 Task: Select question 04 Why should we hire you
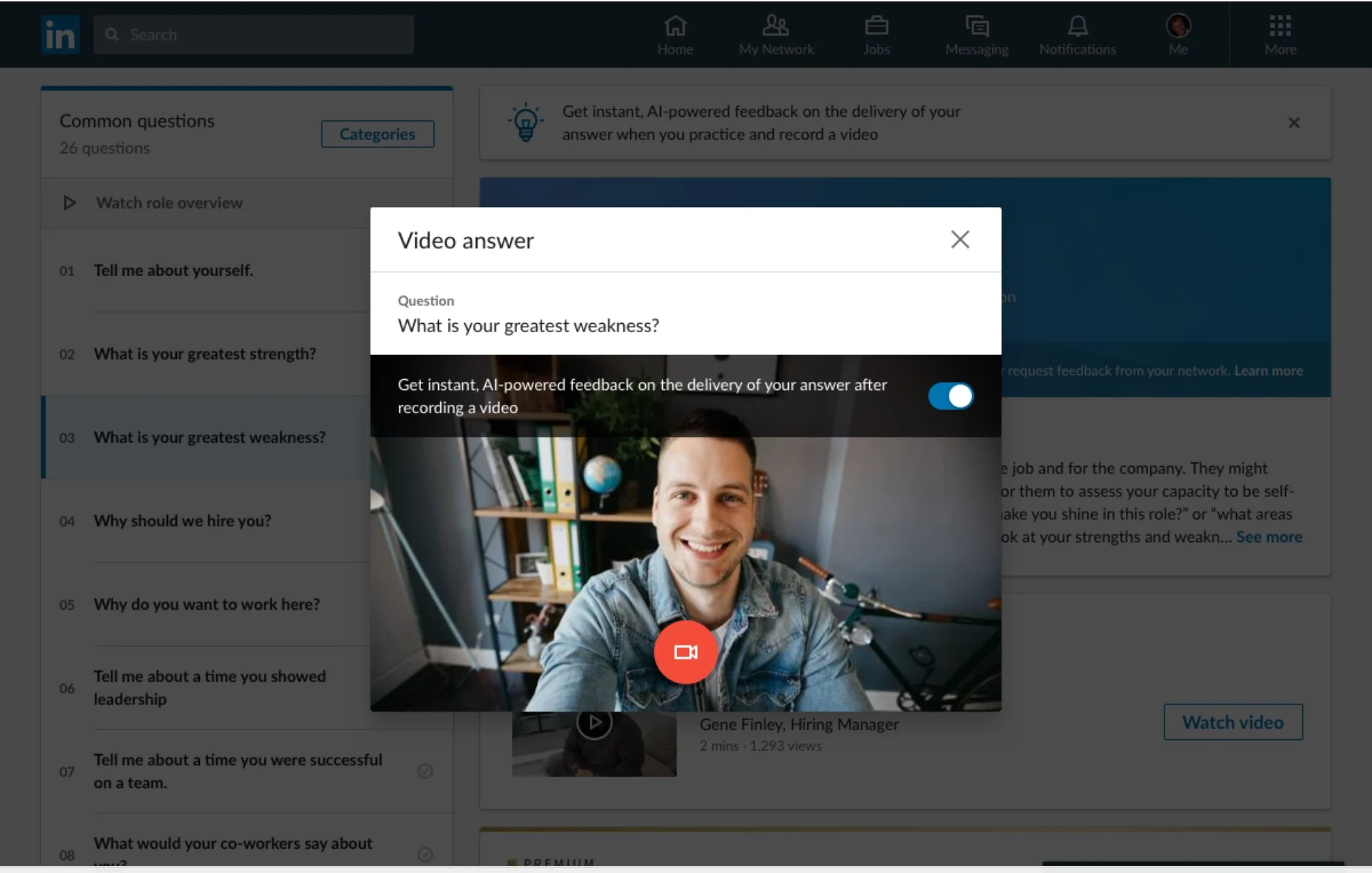coord(206,520)
